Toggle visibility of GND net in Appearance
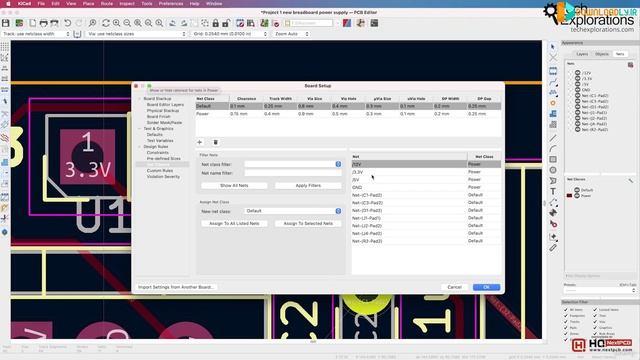Viewport: 640px width, 360px height. coord(578,90)
